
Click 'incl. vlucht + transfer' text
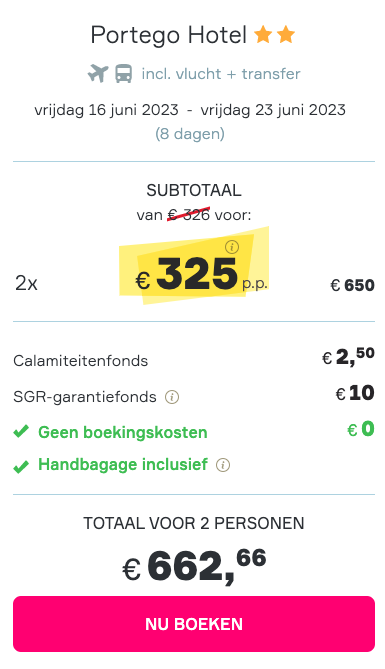(221, 74)
